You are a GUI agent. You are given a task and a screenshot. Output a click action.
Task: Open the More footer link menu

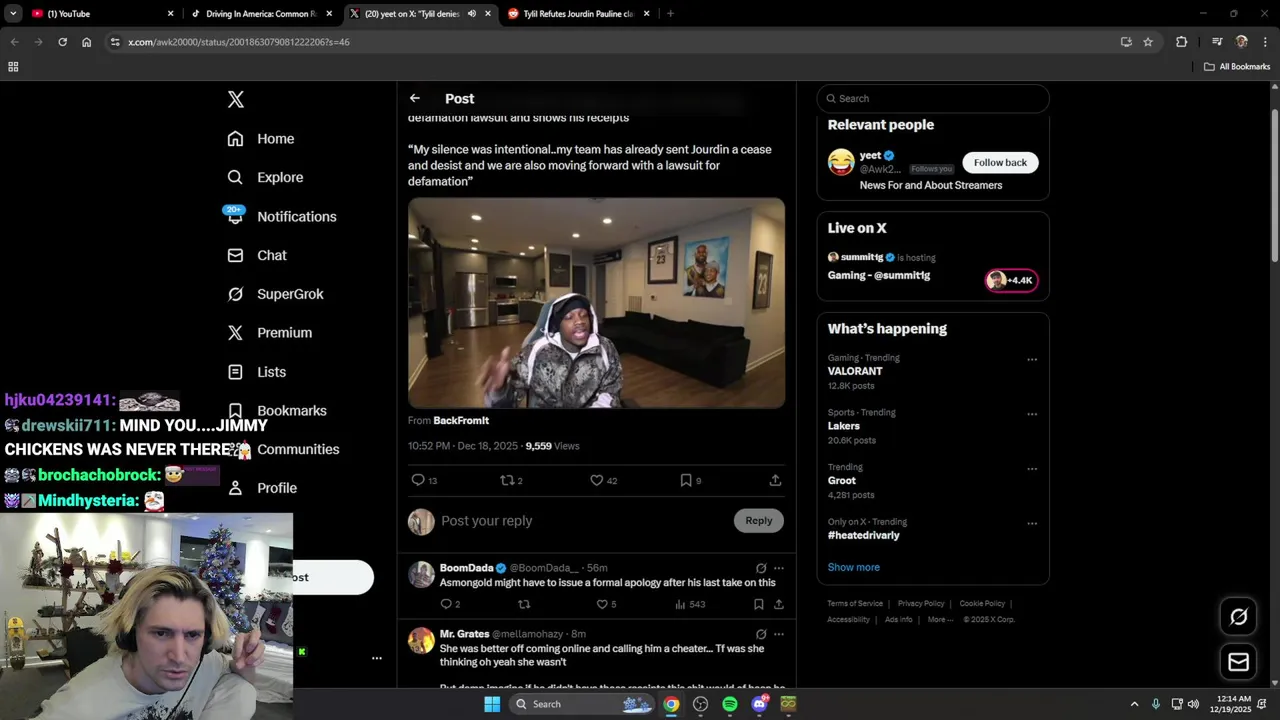(940, 619)
